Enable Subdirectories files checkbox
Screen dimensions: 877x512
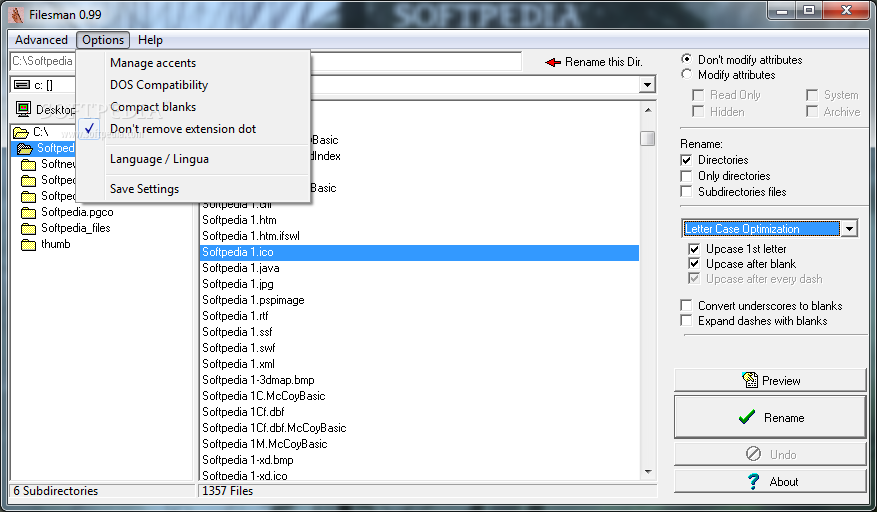(686, 192)
